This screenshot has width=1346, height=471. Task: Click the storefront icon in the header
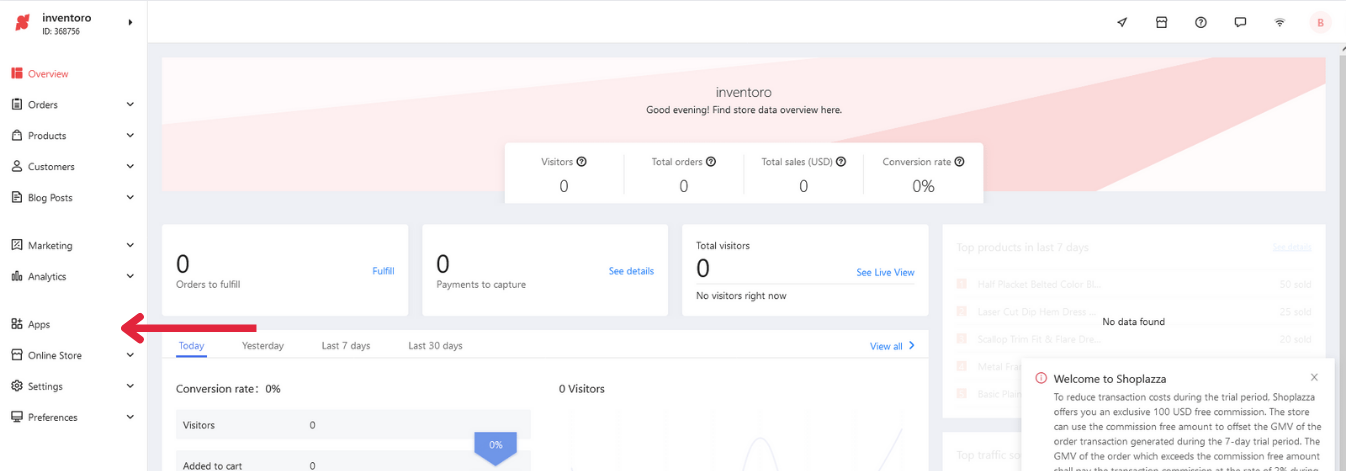[x=1161, y=22]
